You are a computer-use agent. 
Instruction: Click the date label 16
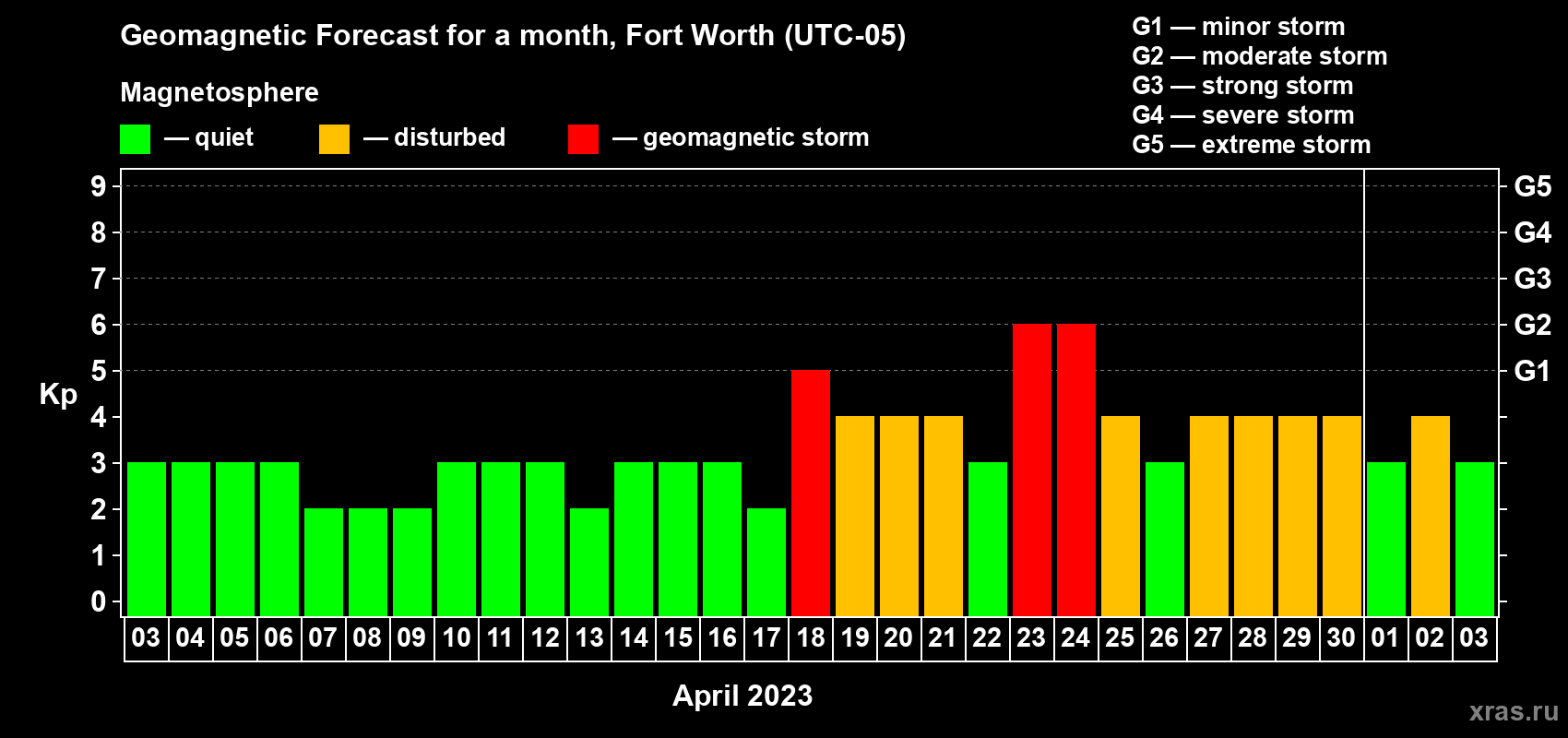click(722, 637)
